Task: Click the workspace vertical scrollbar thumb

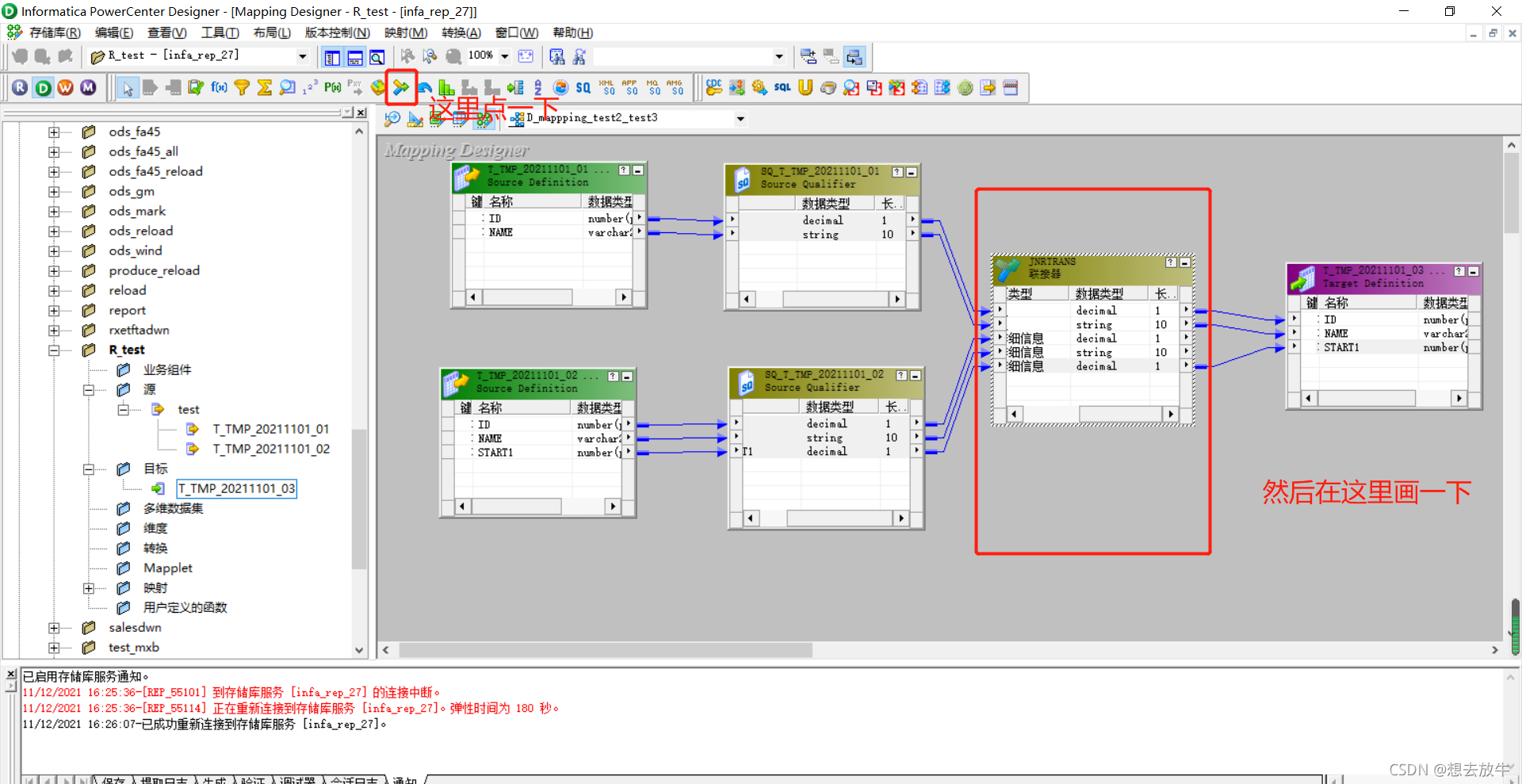Action: [1511, 194]
